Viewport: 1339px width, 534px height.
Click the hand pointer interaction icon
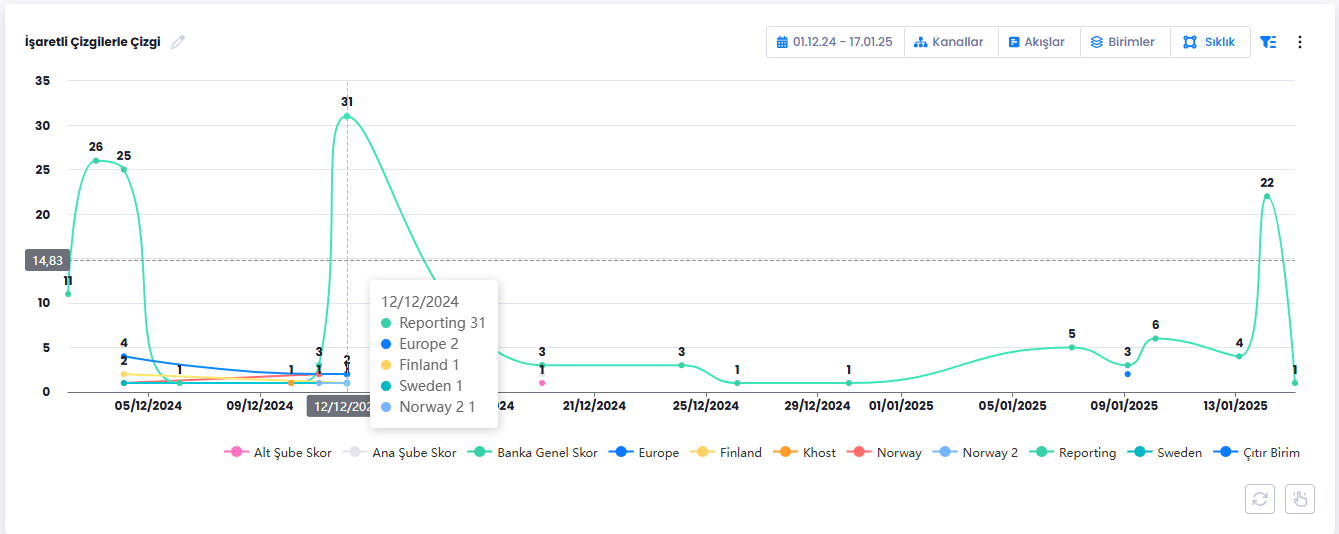1300,499
